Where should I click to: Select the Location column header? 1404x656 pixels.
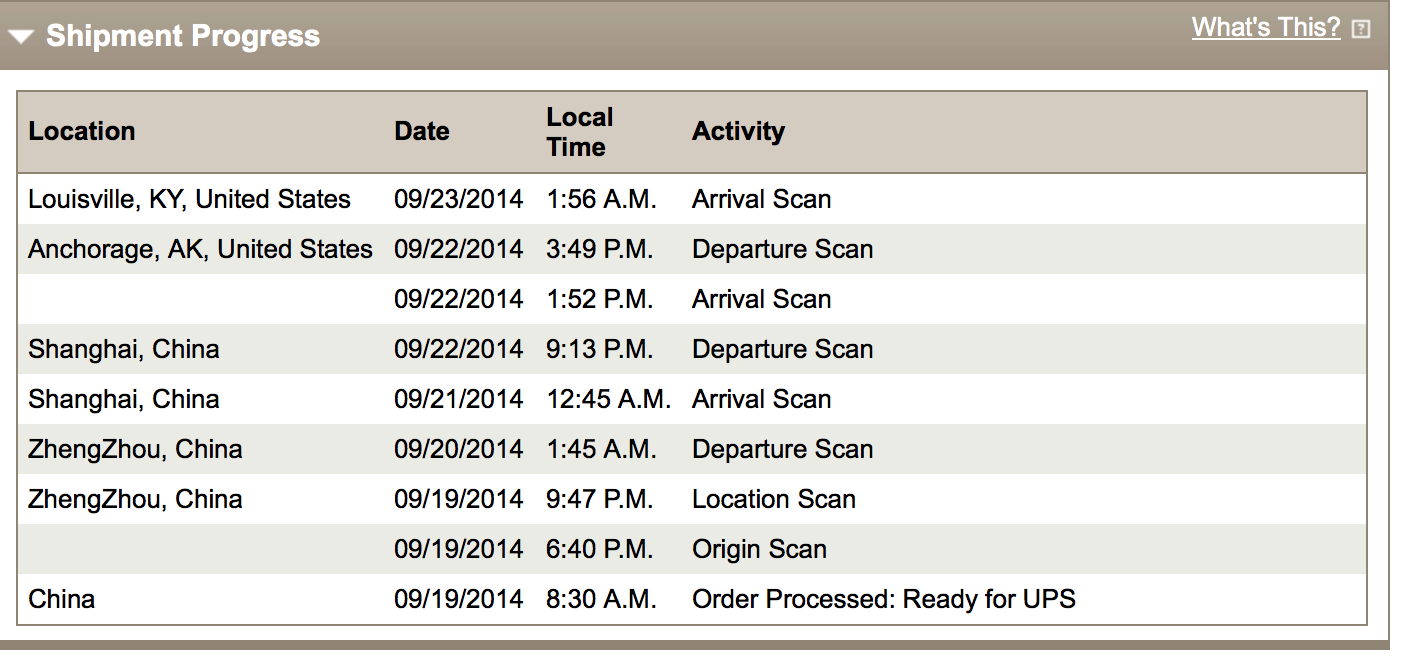(82, 131)
